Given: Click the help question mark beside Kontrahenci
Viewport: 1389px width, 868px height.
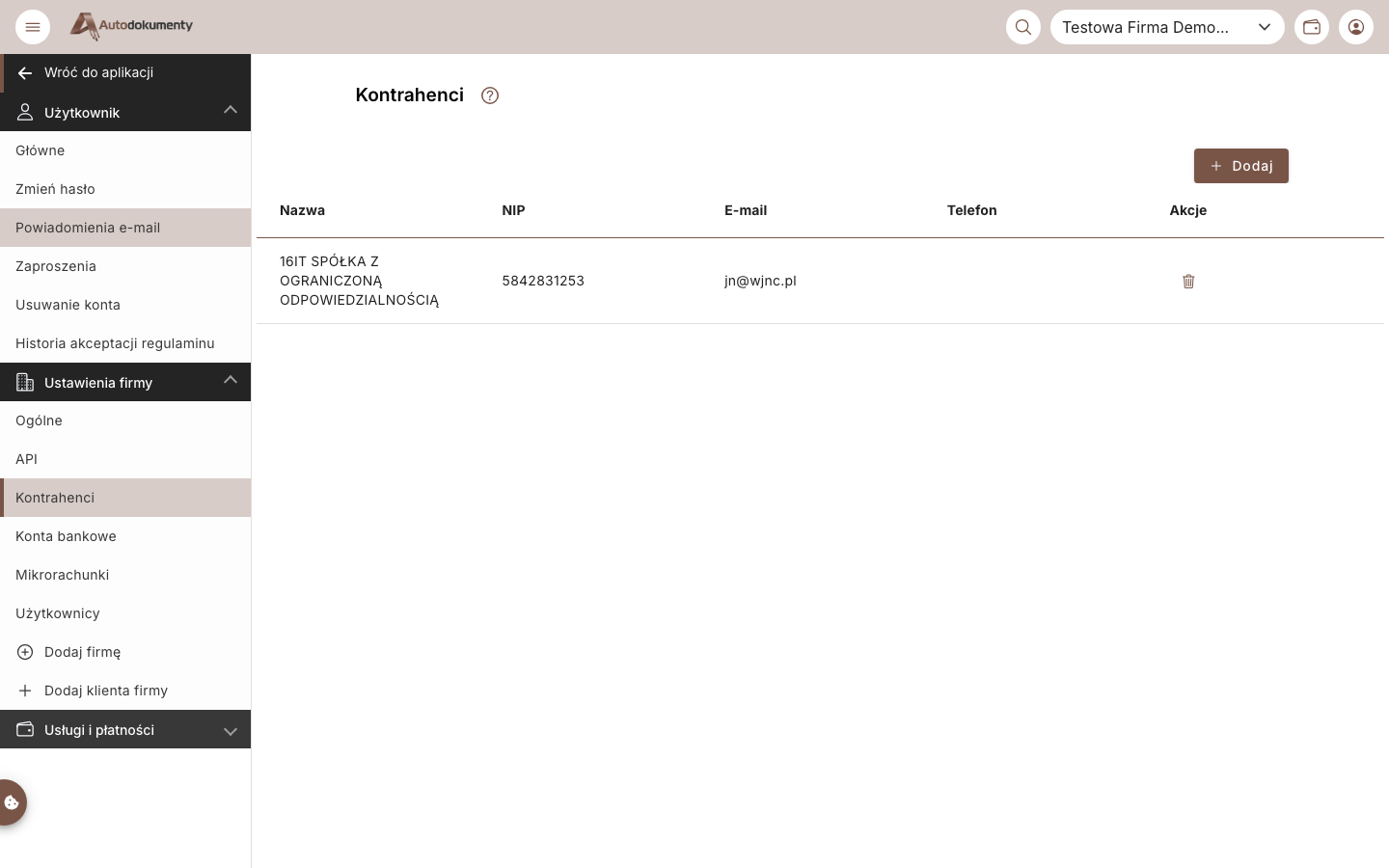Looking at the screenshot, I should [x=490, y=95].
